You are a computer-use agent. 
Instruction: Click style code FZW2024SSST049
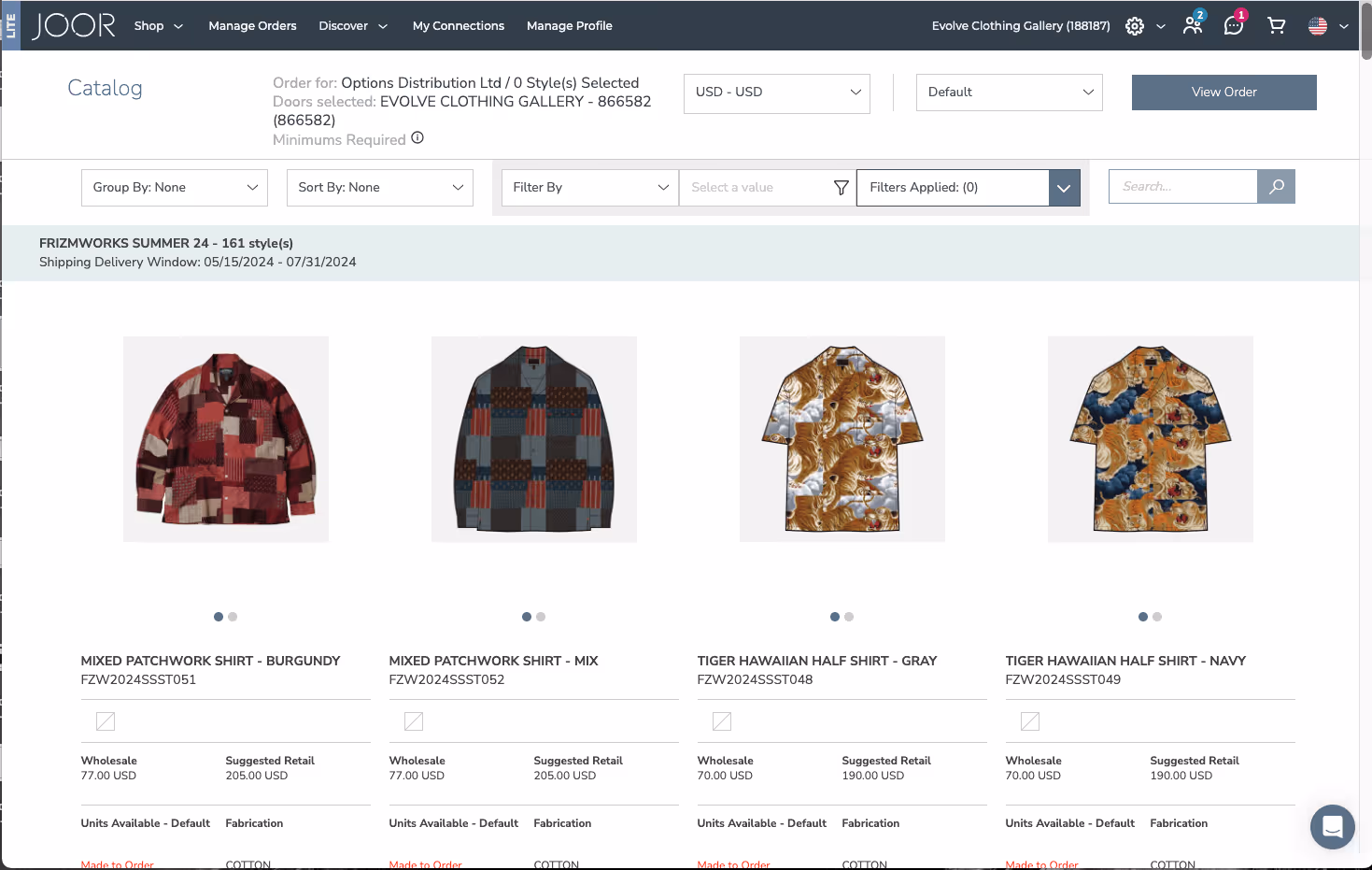pyautogui.click(x=1063, y=679)
